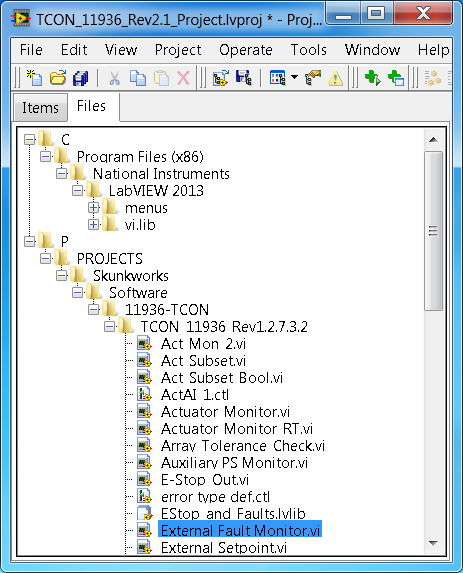Open the Project menu
This screenshot has width=463, height=573.
(178, 50)
